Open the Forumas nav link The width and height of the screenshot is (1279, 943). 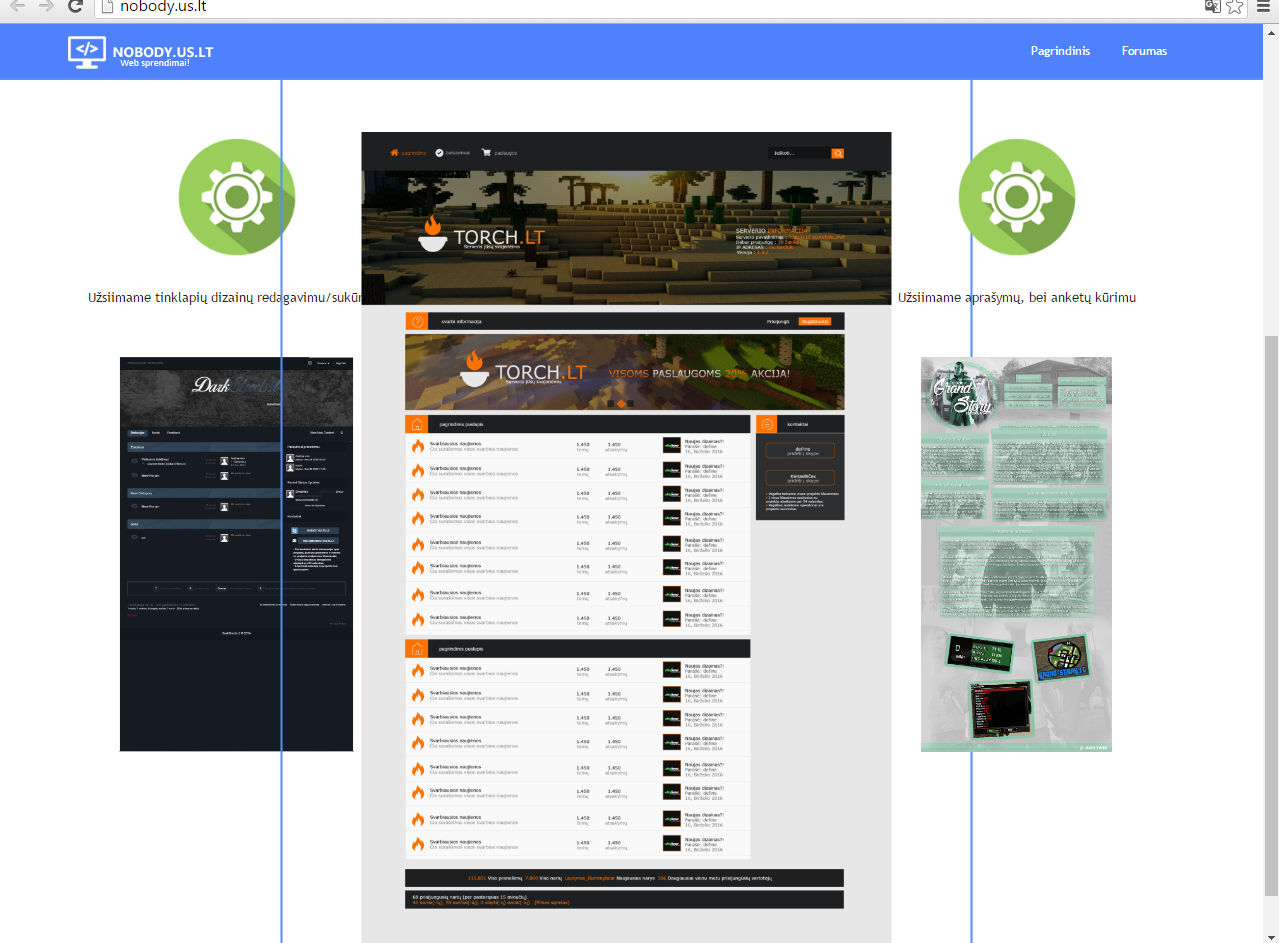tap(1144, 51)
